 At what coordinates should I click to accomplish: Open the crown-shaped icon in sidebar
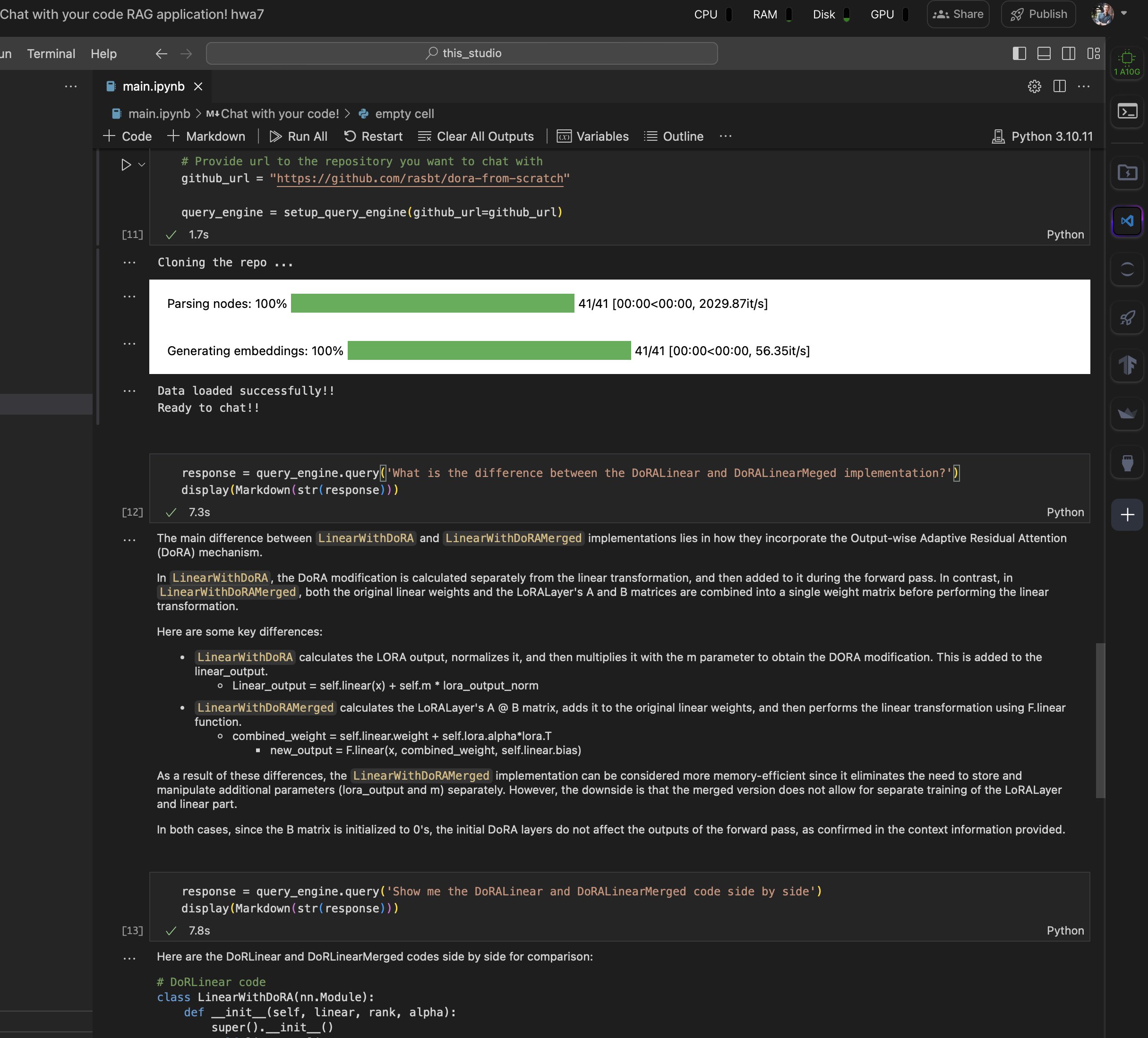(x=1127, y=414)
